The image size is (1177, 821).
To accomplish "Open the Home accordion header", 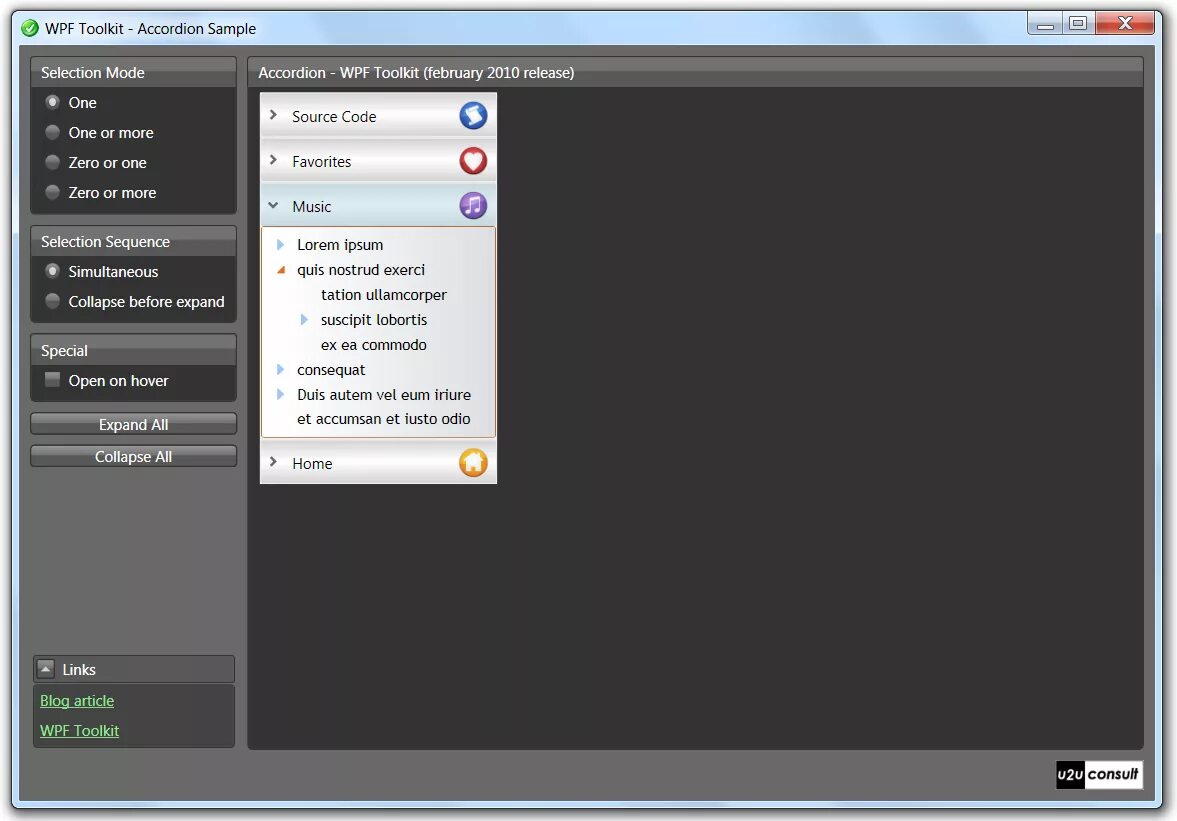I will 378,462.
